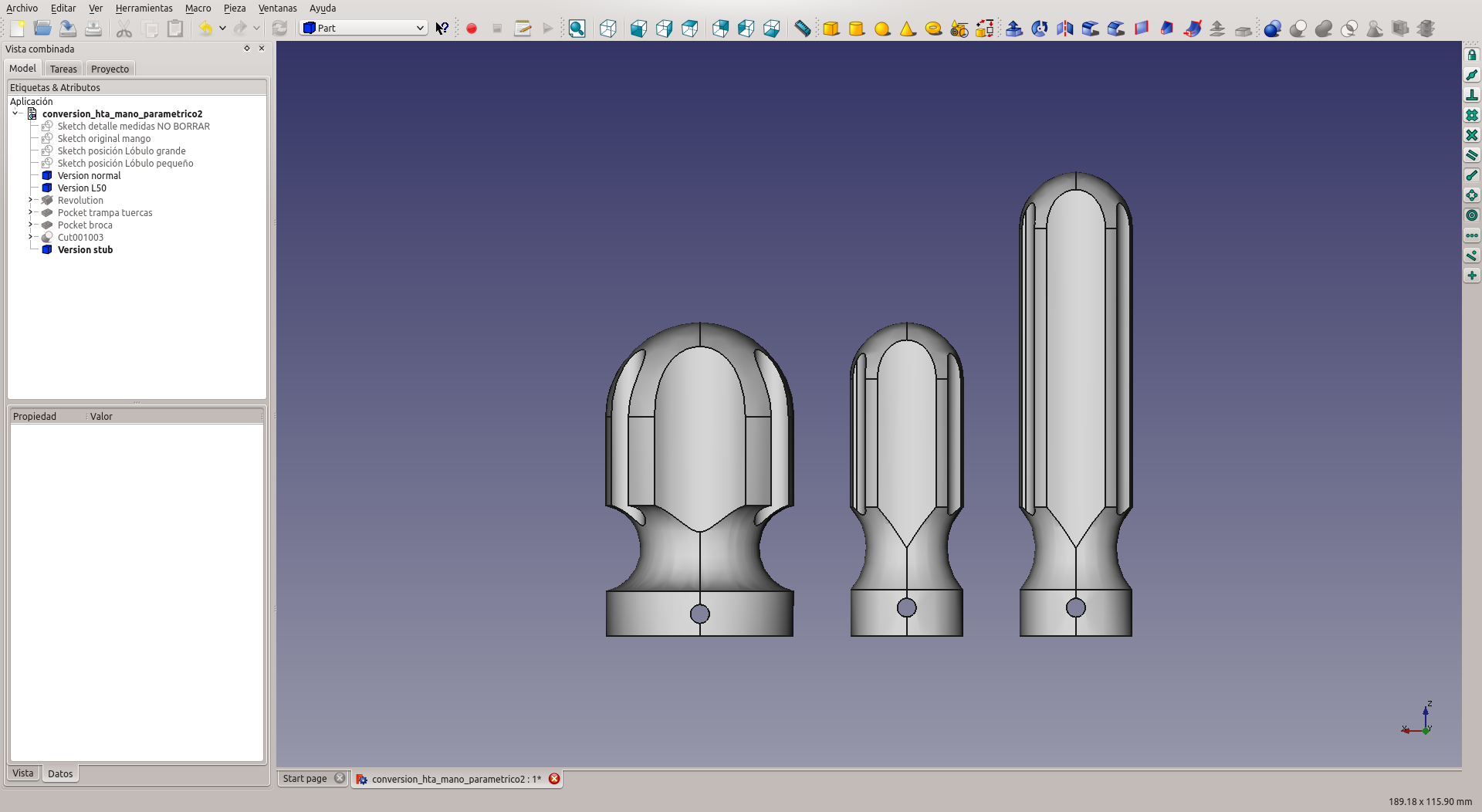Switch to the Start page tab

click(x=305, y=779)
